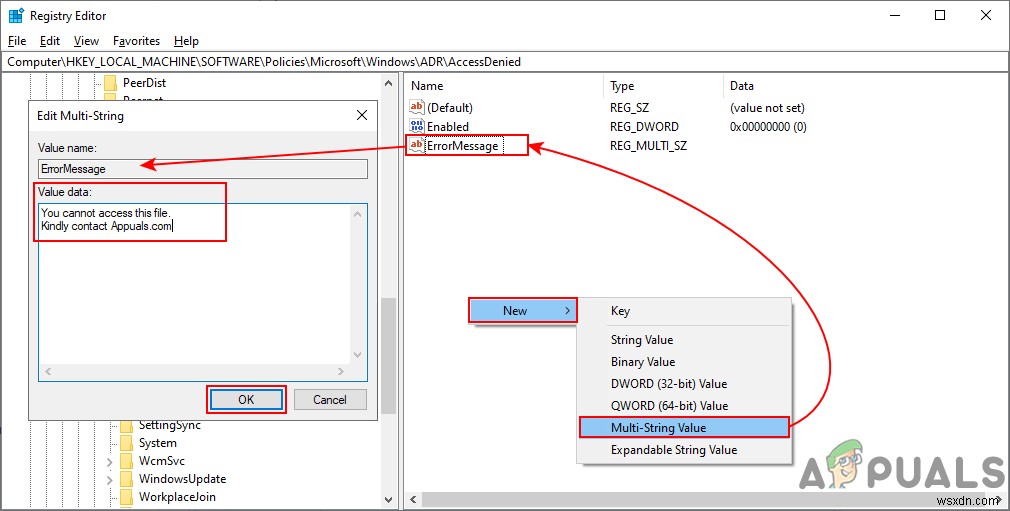Click value data horizontal scroll right arrow
This screenshot has width=1010, height=511.
pos(341,372)
